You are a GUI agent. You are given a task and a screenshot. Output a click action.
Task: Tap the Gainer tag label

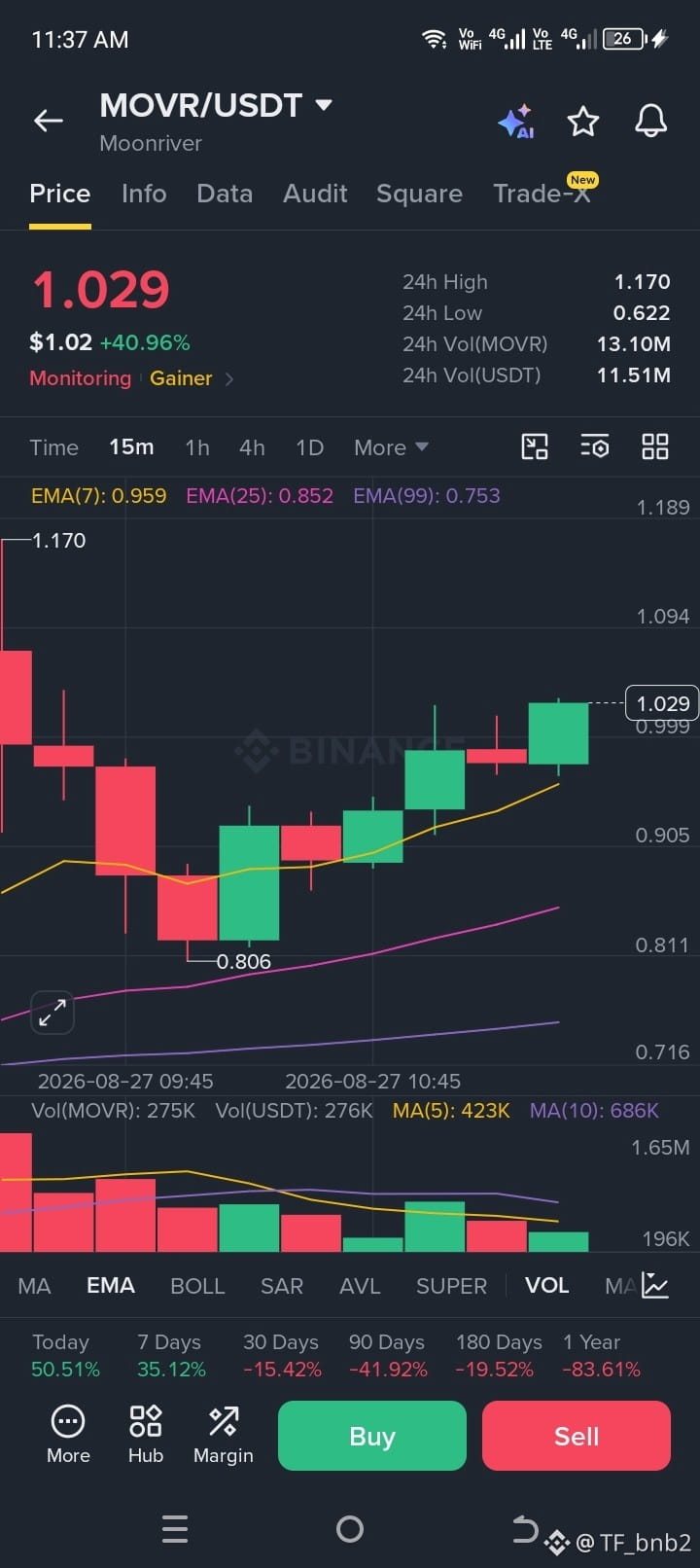[x=181, y=378]
